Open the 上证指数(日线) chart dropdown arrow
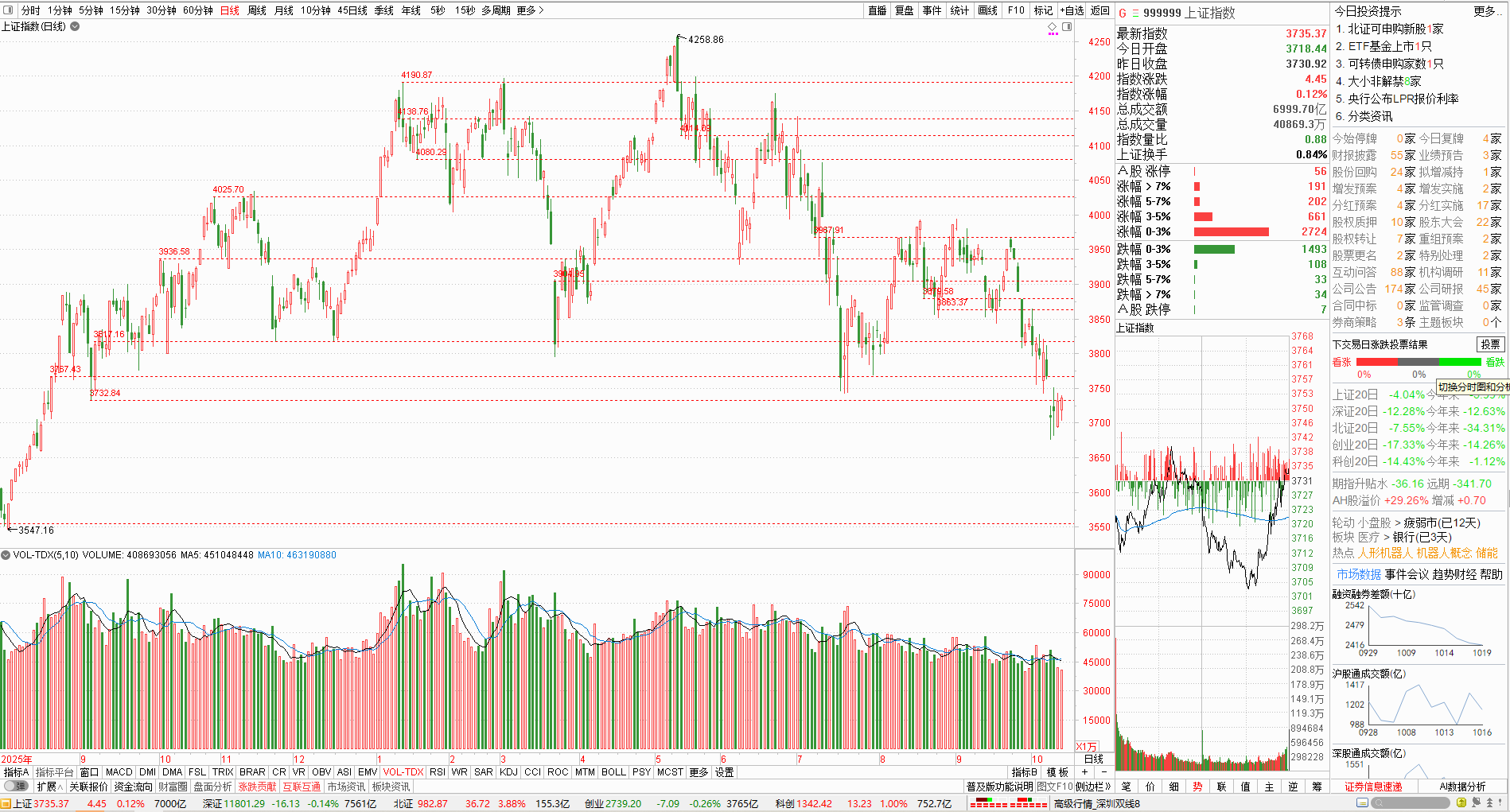The image size is (1510, 812). pos(75,26)
